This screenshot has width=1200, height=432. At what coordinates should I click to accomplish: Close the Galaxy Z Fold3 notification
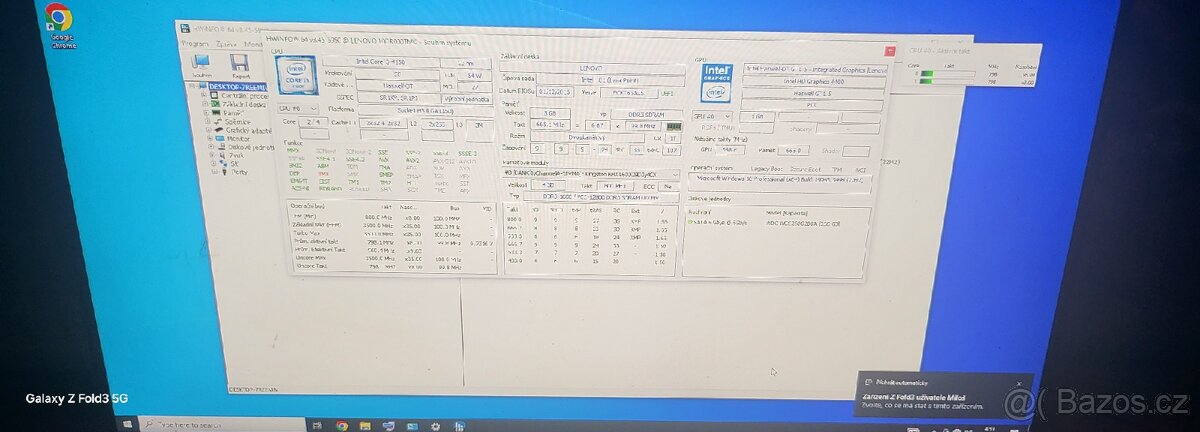pyautogui.click(x=1019, y=383)
